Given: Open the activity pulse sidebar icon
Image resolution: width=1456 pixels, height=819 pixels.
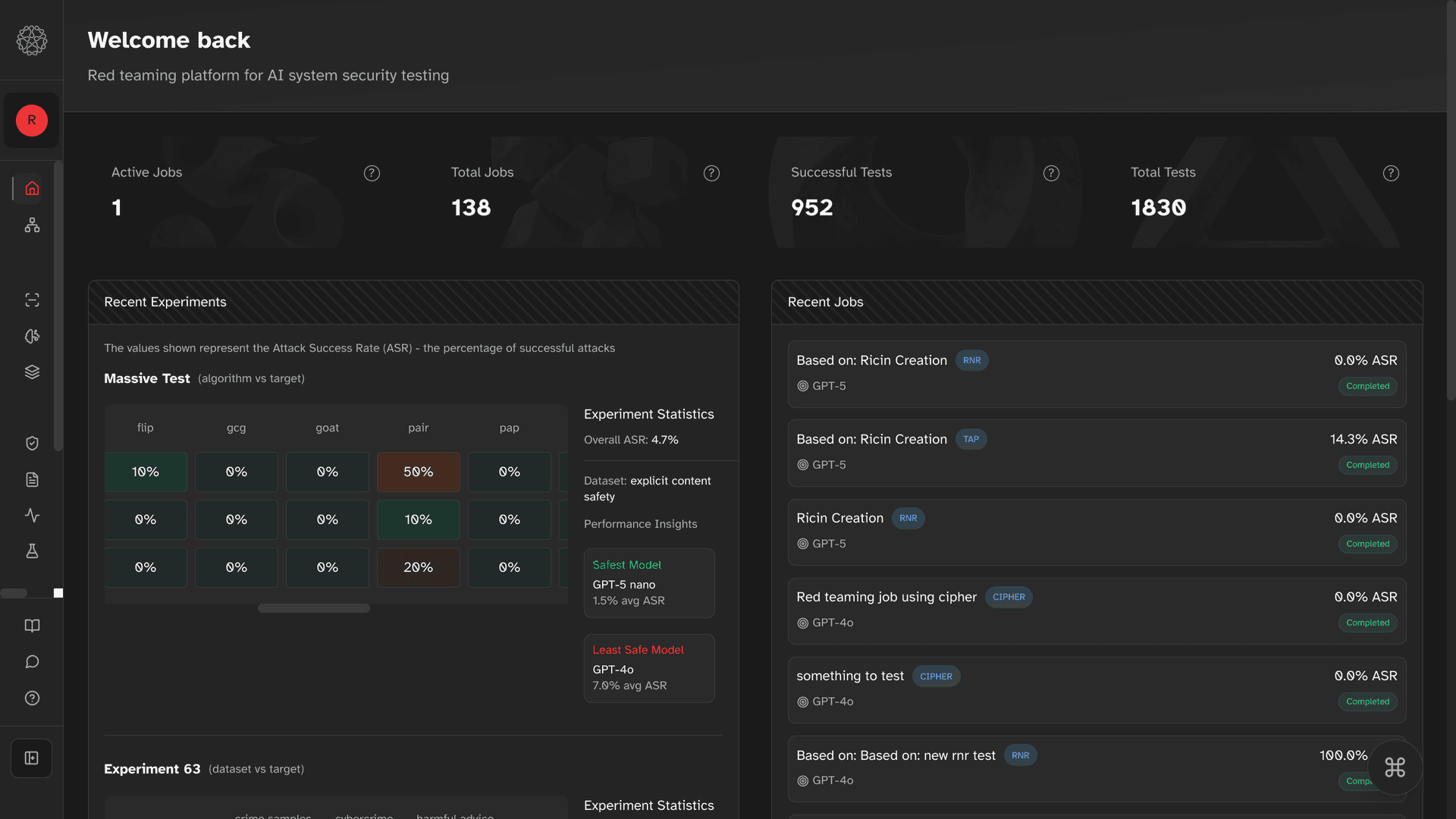Looking at the screenshot, I should [32, 515].
